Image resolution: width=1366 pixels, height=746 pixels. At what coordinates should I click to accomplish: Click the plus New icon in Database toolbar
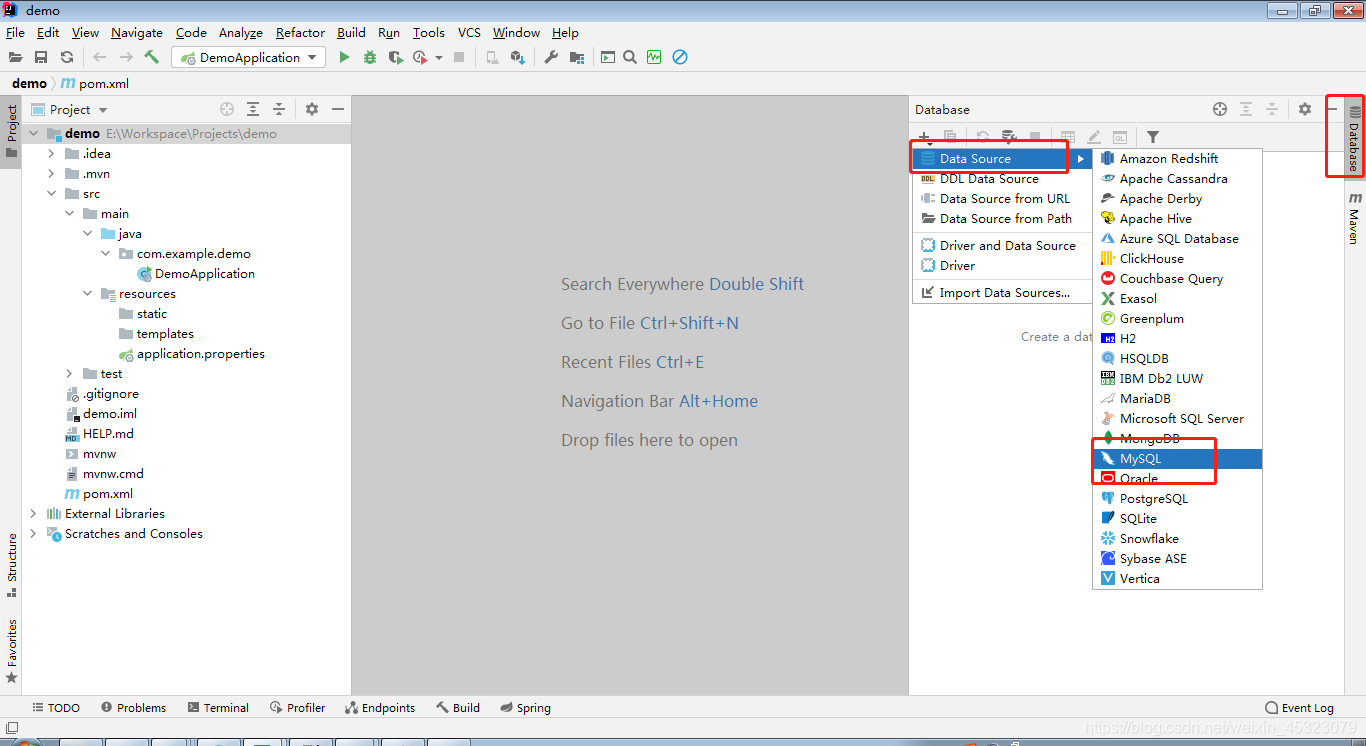(924, 137)
